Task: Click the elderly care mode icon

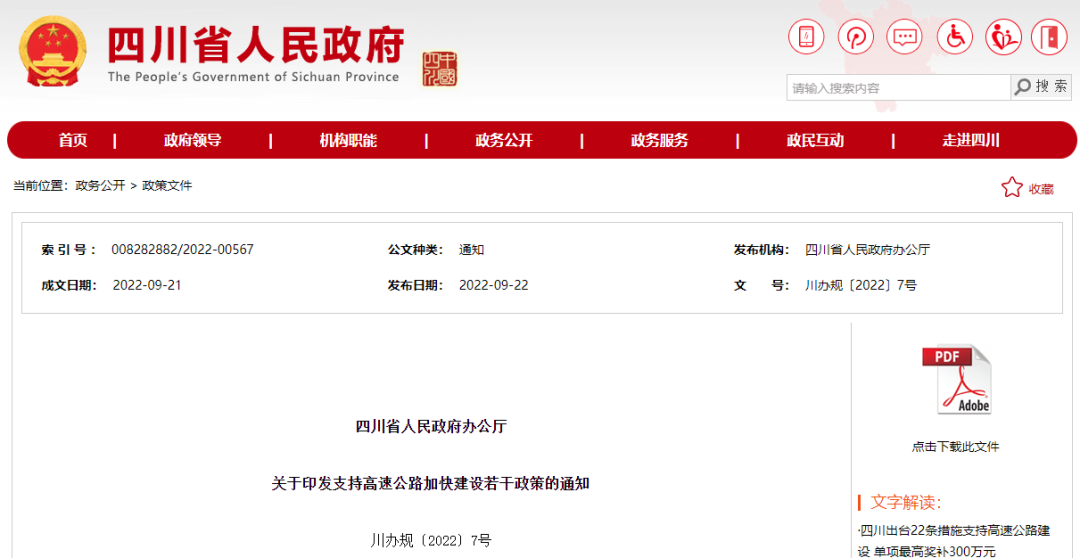Action: click(1004, 36)
